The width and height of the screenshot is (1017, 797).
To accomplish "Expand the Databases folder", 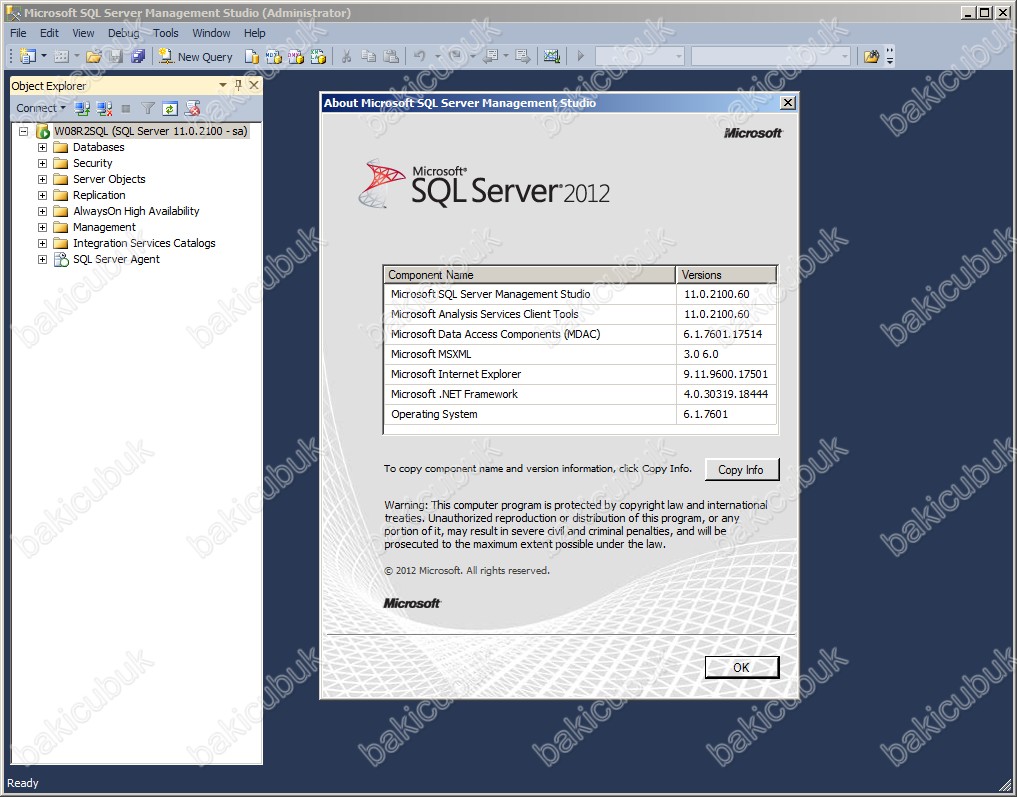I will (42, 147).
